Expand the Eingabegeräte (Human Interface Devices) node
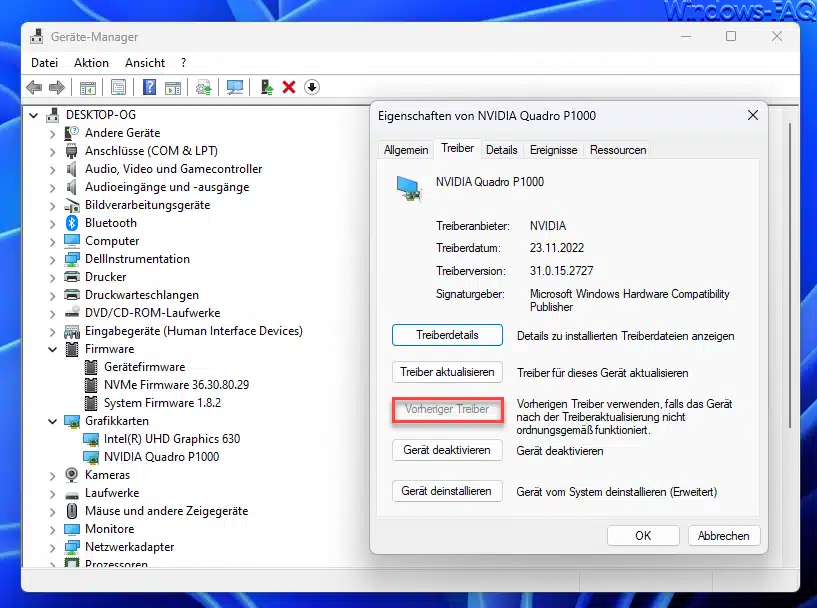817x608 pixels. [52, 332]
